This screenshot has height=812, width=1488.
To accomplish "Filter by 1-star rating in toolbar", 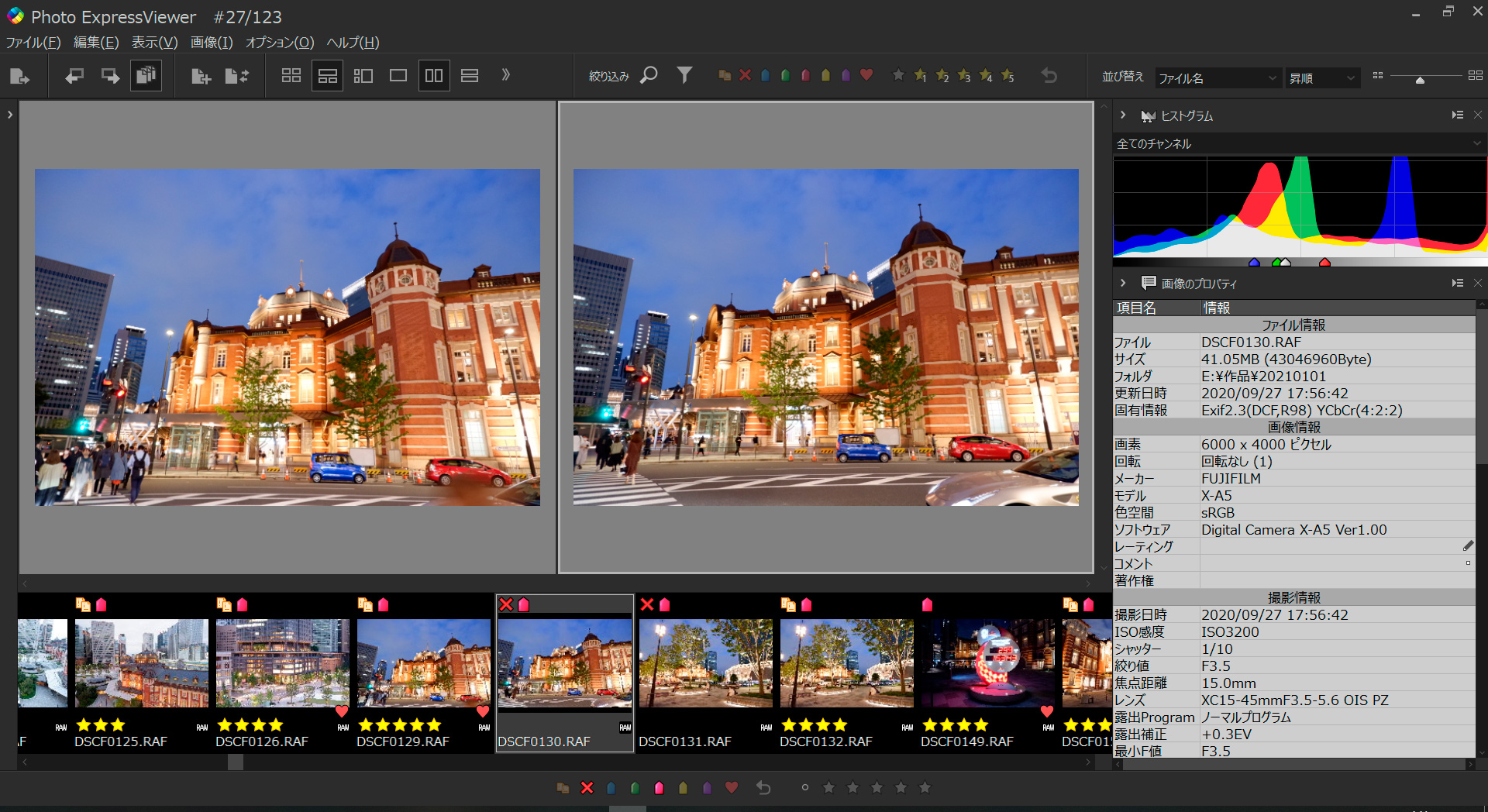I will (x=921, y=75).
